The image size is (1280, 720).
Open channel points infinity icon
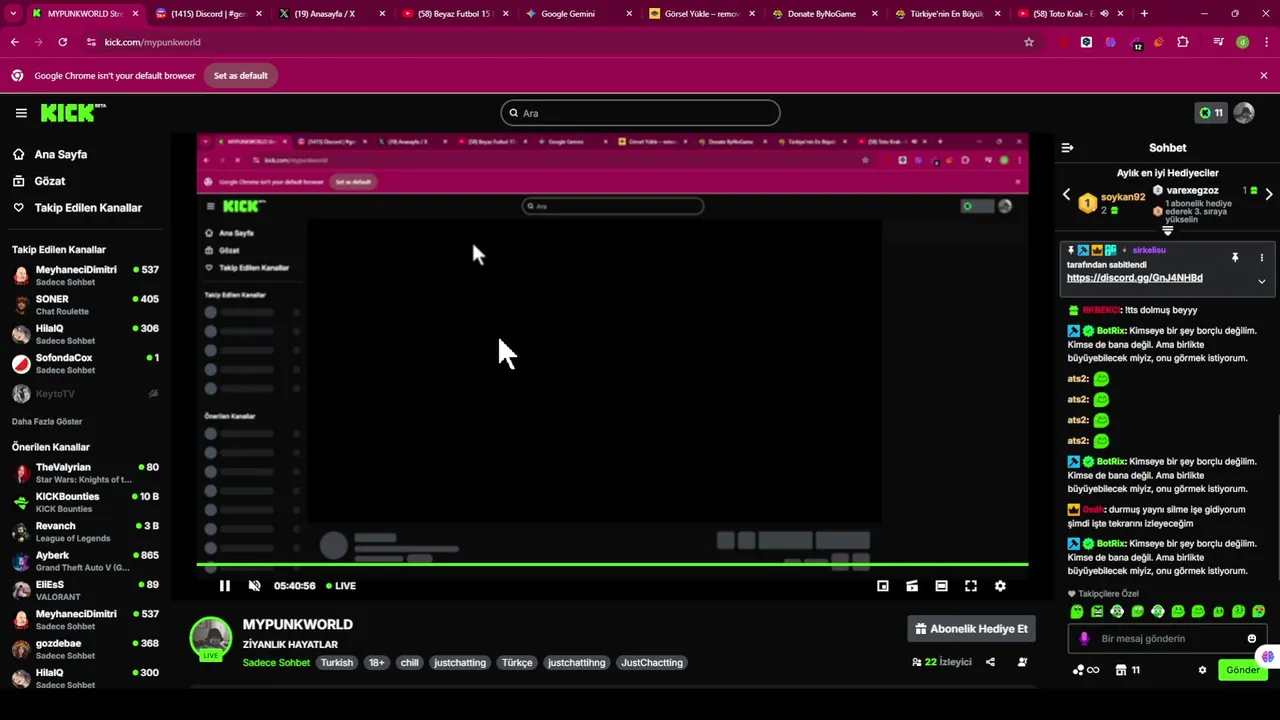pyautogui.click(x=1085, y=670)
